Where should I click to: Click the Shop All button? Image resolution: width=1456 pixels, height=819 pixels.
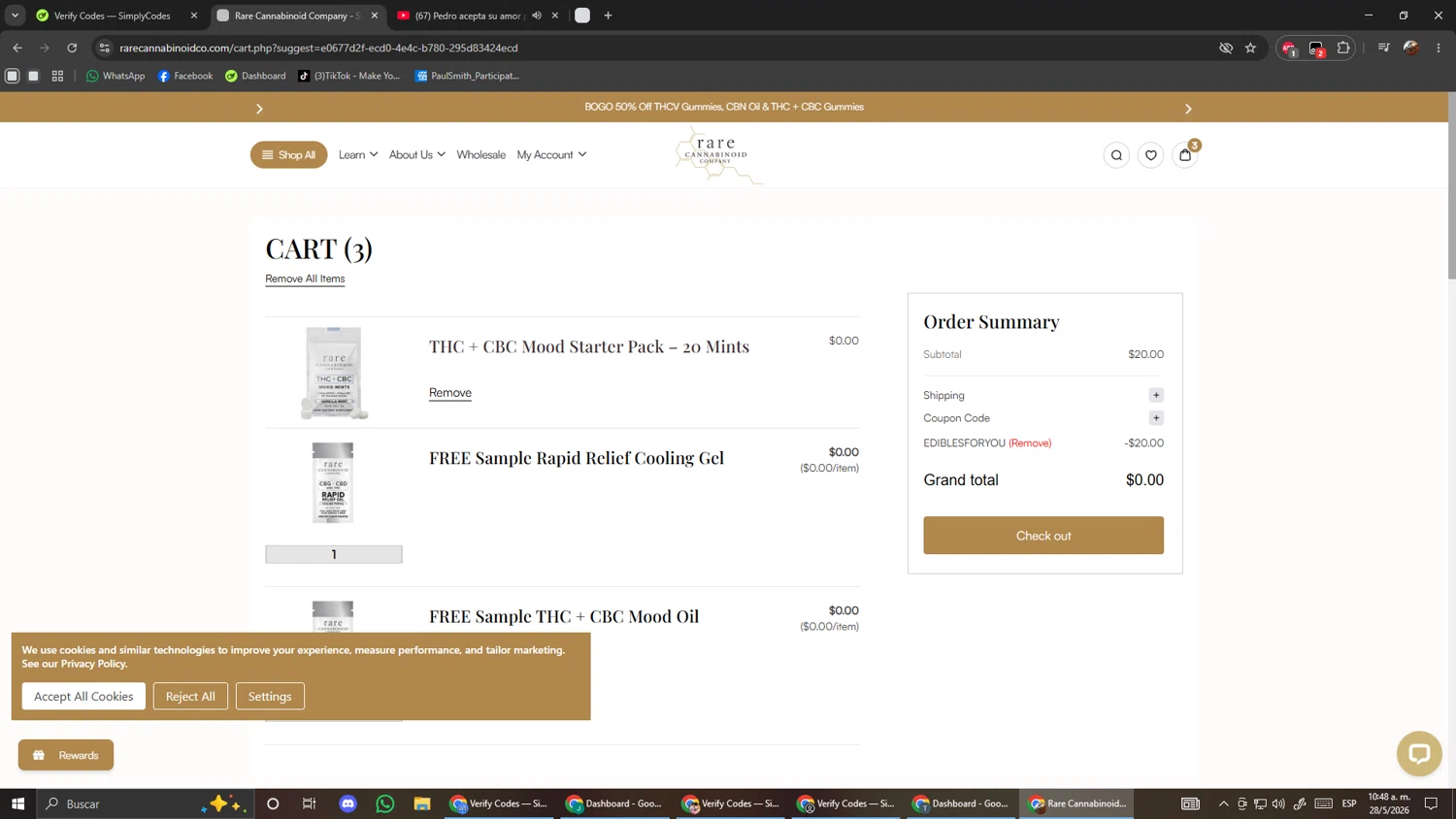coord(288,155)
